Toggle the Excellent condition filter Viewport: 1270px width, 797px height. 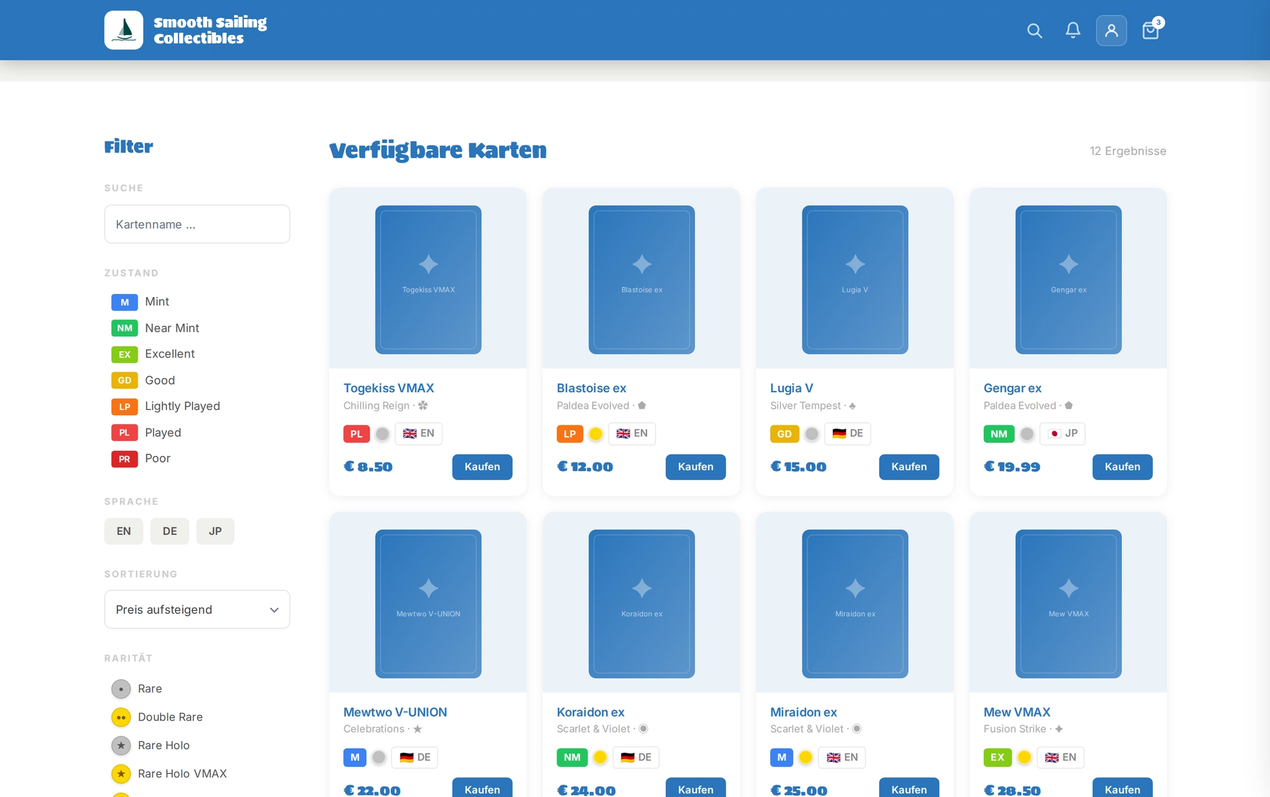point(153,354)
